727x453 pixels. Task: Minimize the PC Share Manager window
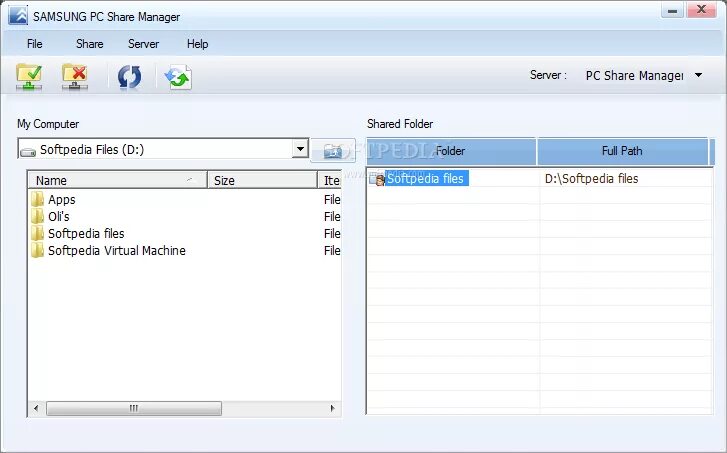(673, 10)
